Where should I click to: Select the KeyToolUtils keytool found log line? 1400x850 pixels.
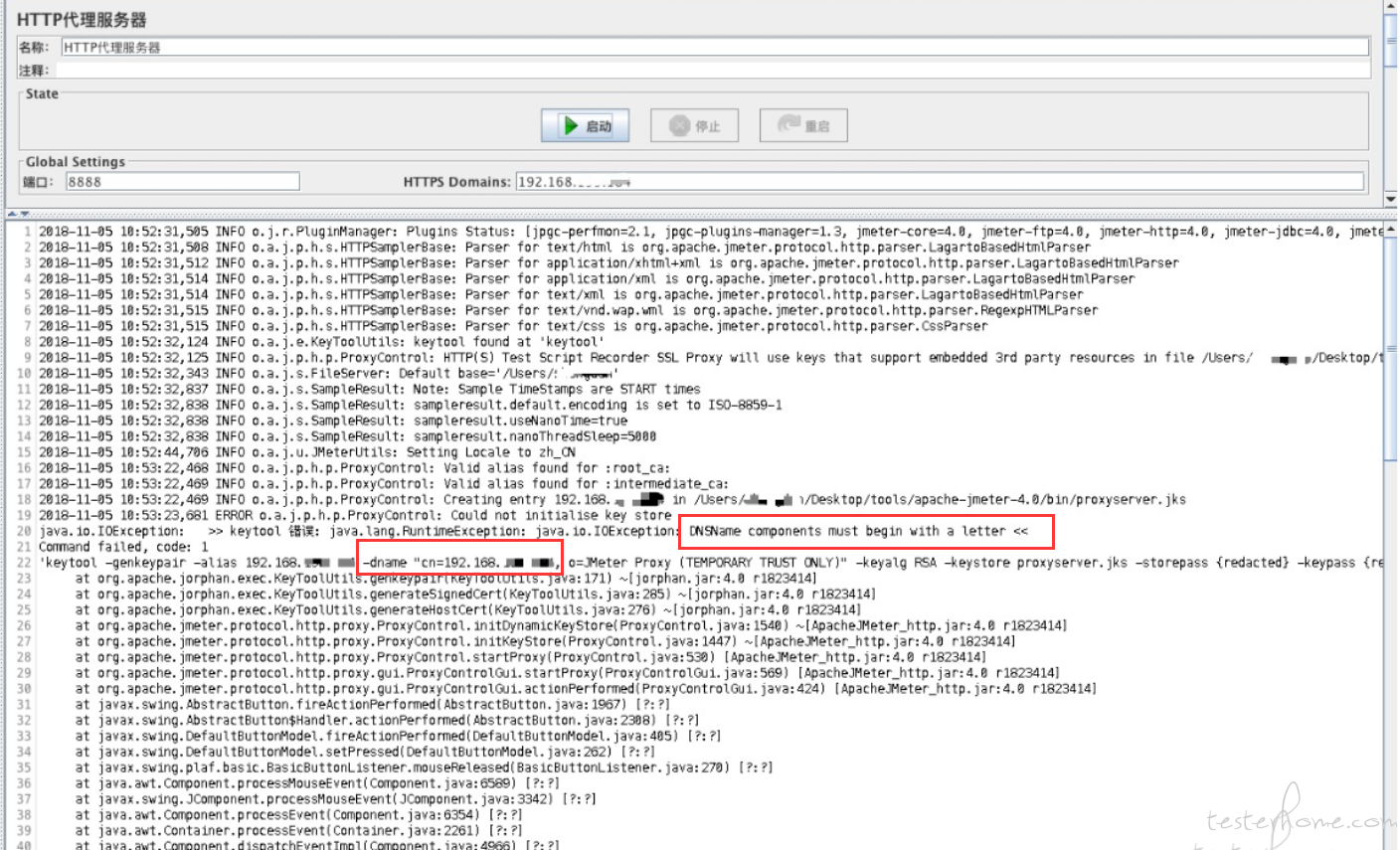pos(321,342)
